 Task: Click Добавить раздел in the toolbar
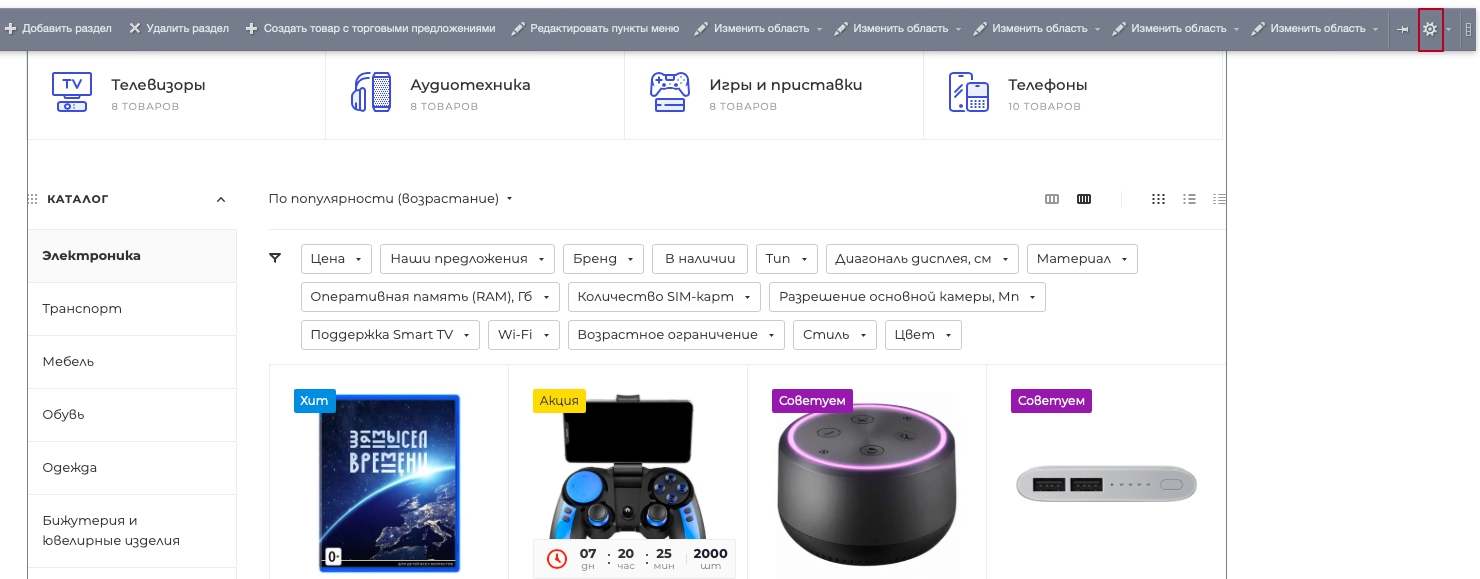point(58,29)
